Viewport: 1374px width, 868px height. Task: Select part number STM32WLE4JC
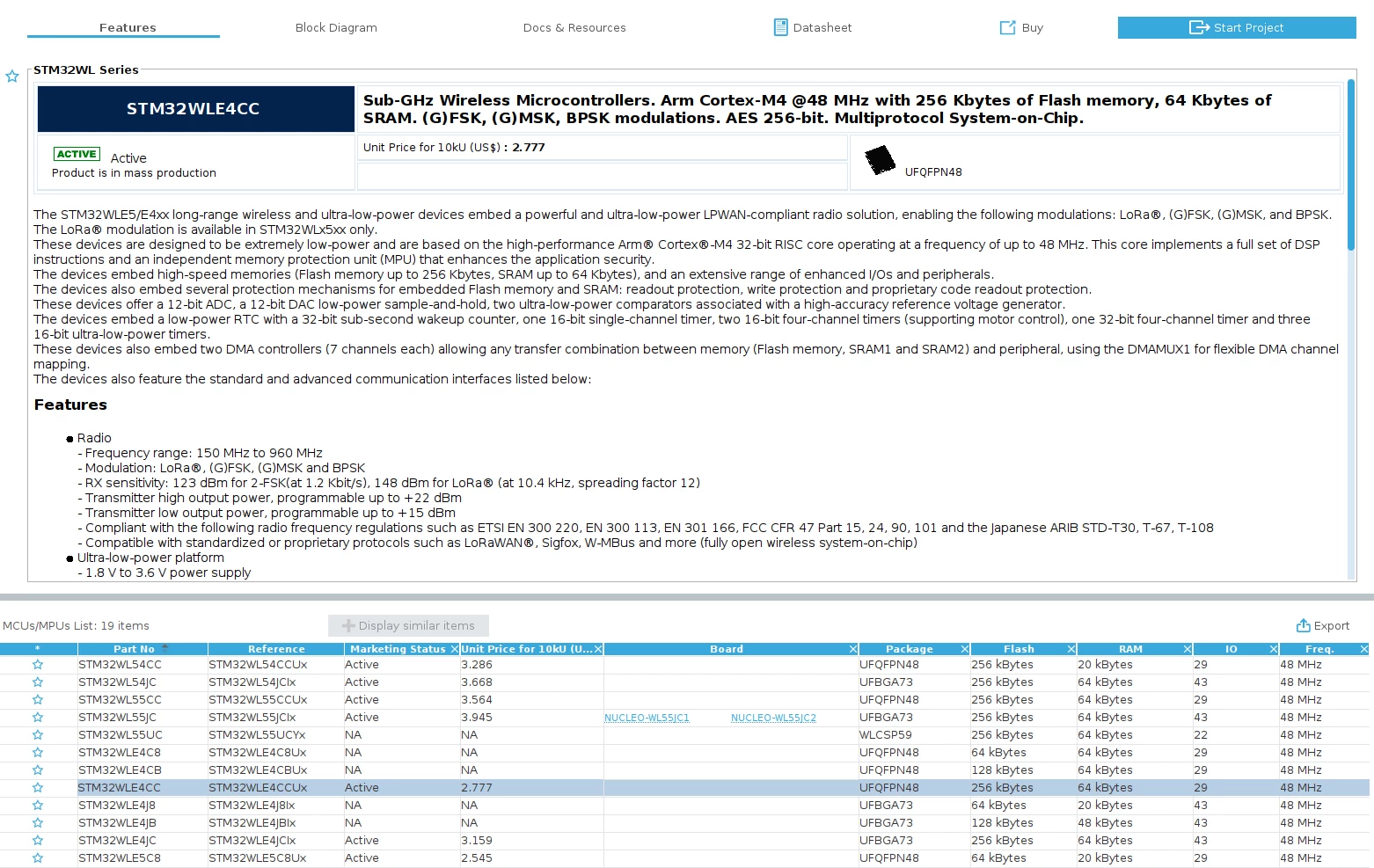[x=117, y=841]
